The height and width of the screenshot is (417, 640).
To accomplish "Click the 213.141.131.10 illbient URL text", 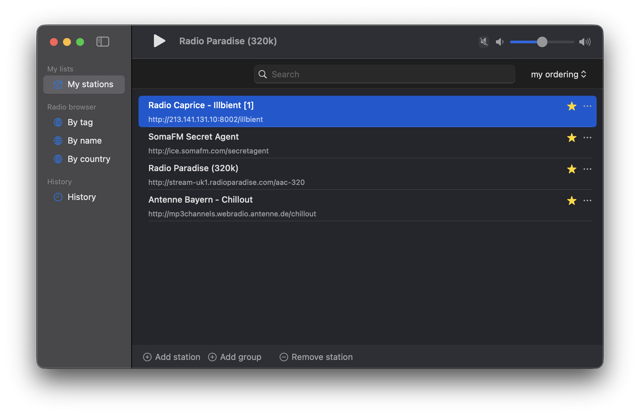I will 205,120.
